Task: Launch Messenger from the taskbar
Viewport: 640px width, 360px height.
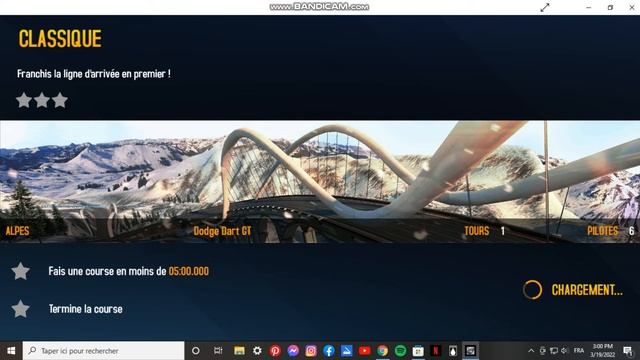Action: point(293,351)
